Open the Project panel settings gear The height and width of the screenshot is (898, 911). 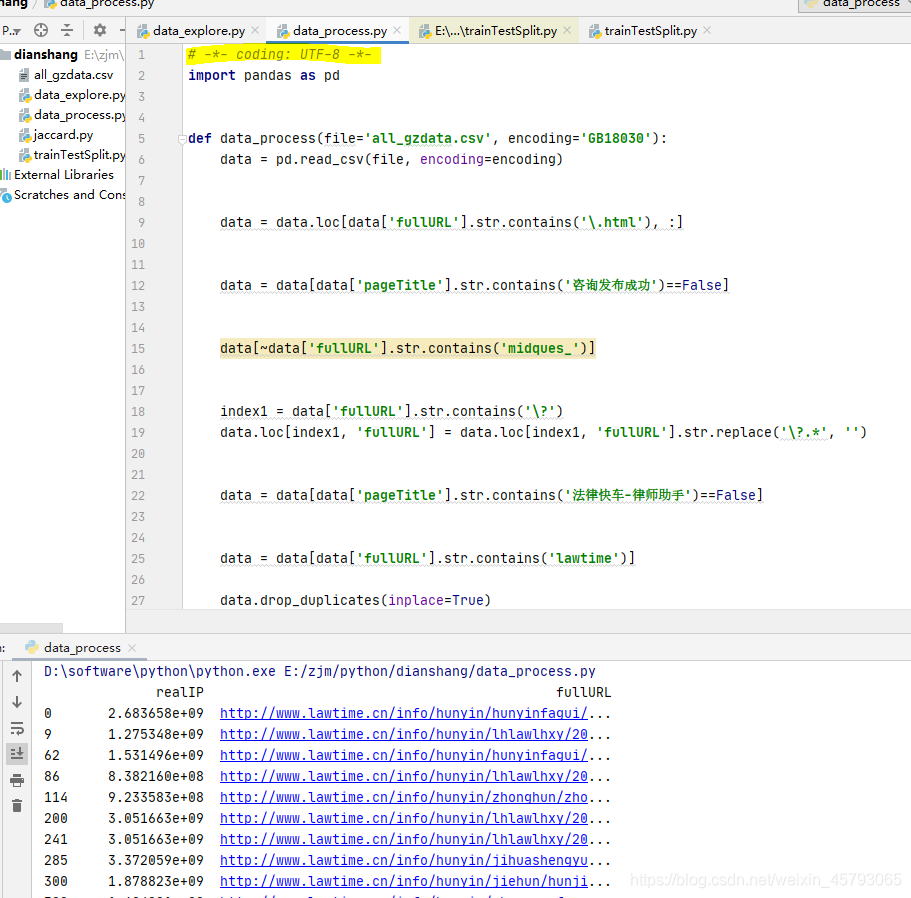(x=98, y=31)
